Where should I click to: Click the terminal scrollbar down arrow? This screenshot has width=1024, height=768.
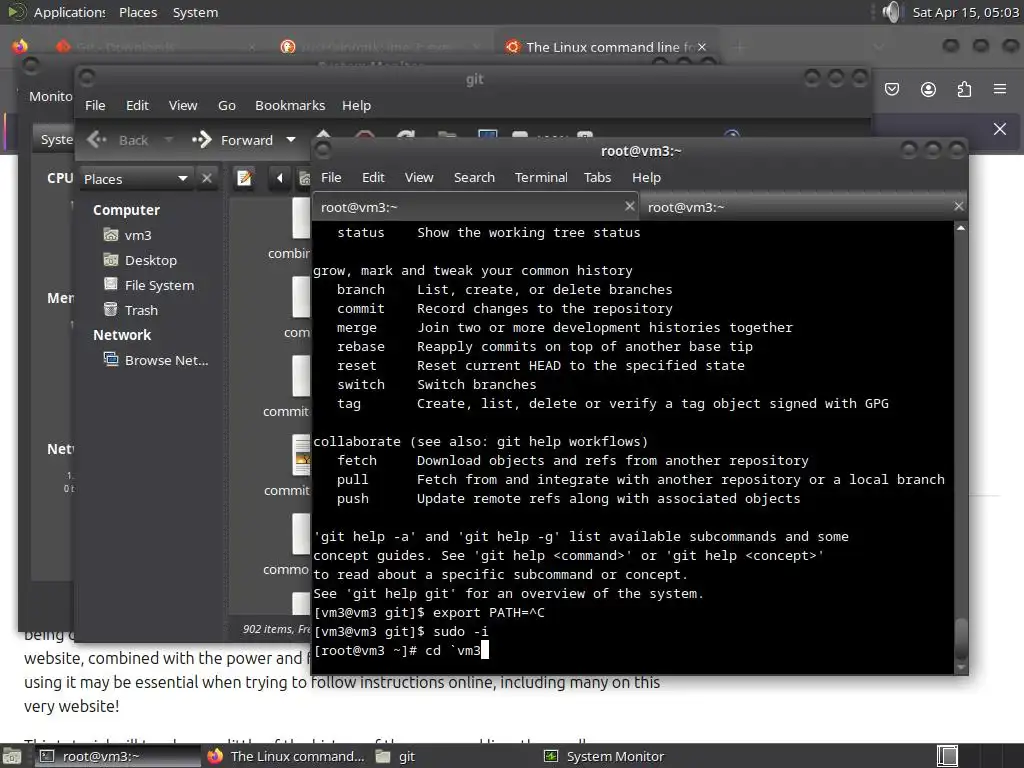pyautogui.click(x=961, y=667)
